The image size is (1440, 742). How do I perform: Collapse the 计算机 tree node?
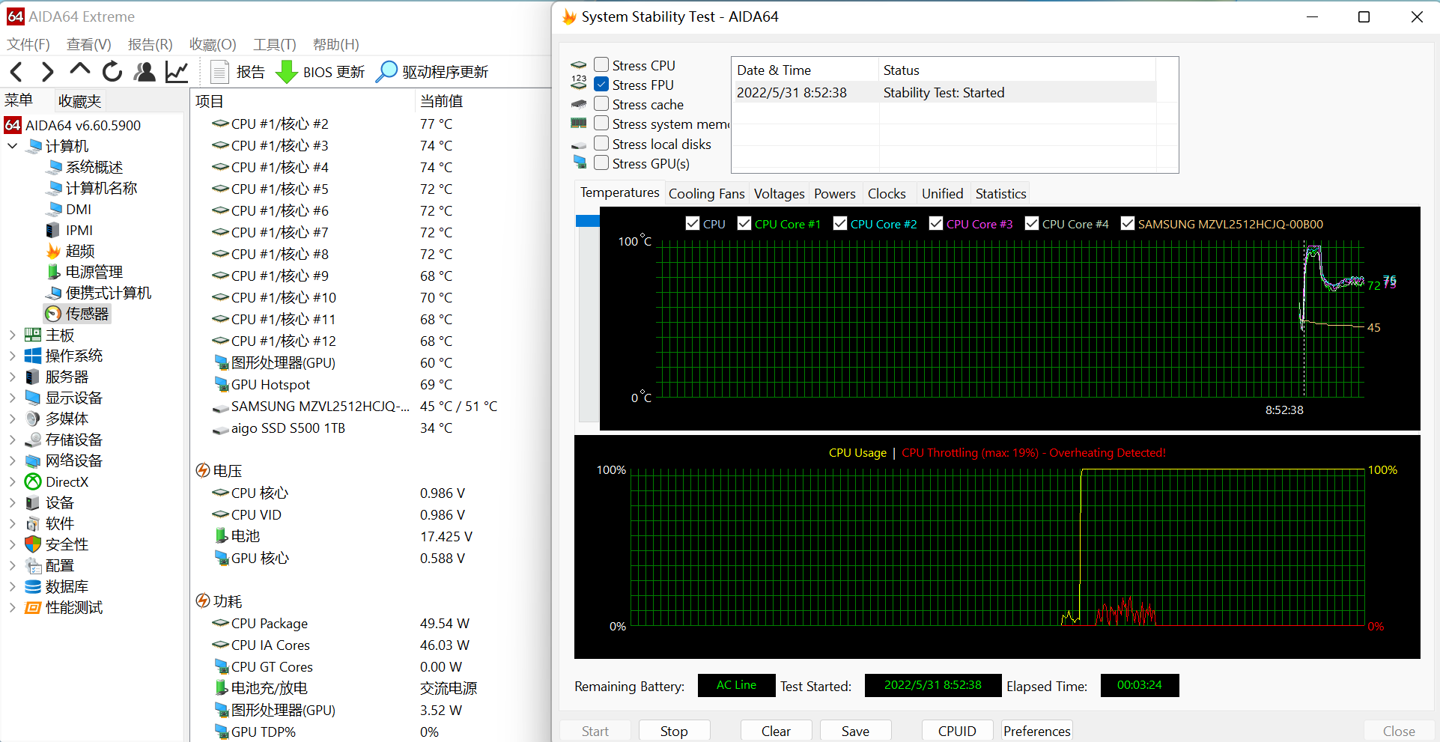12,146
